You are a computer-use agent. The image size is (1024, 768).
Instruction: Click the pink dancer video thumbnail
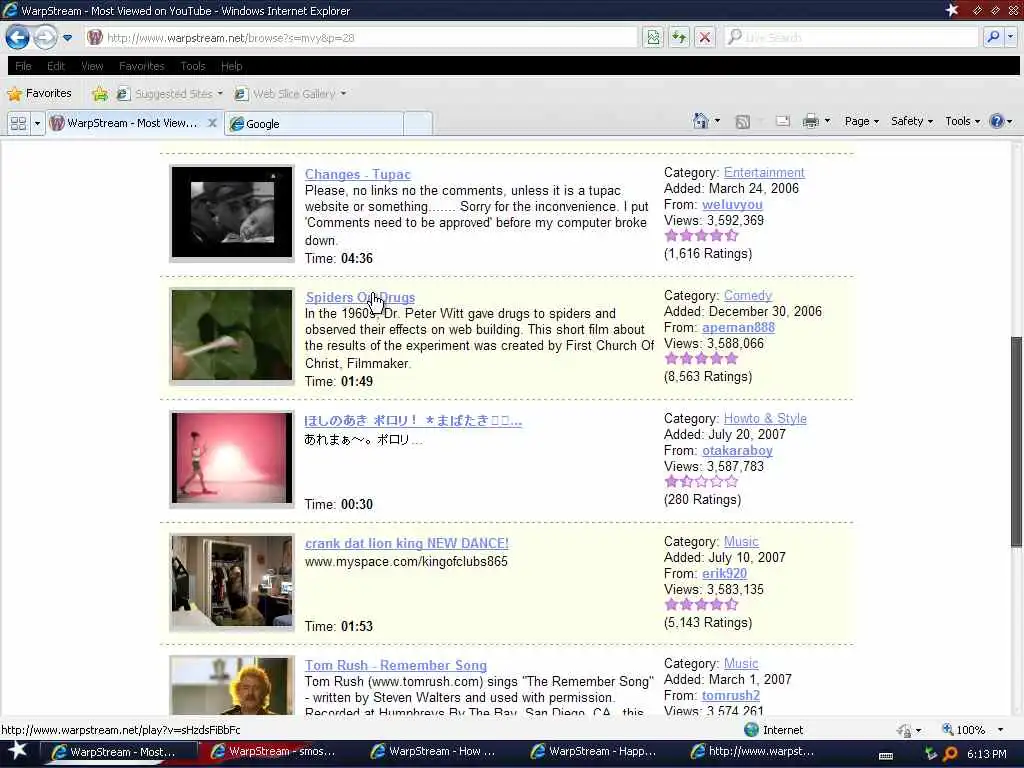pyautogui.click(x=232, y=458)
